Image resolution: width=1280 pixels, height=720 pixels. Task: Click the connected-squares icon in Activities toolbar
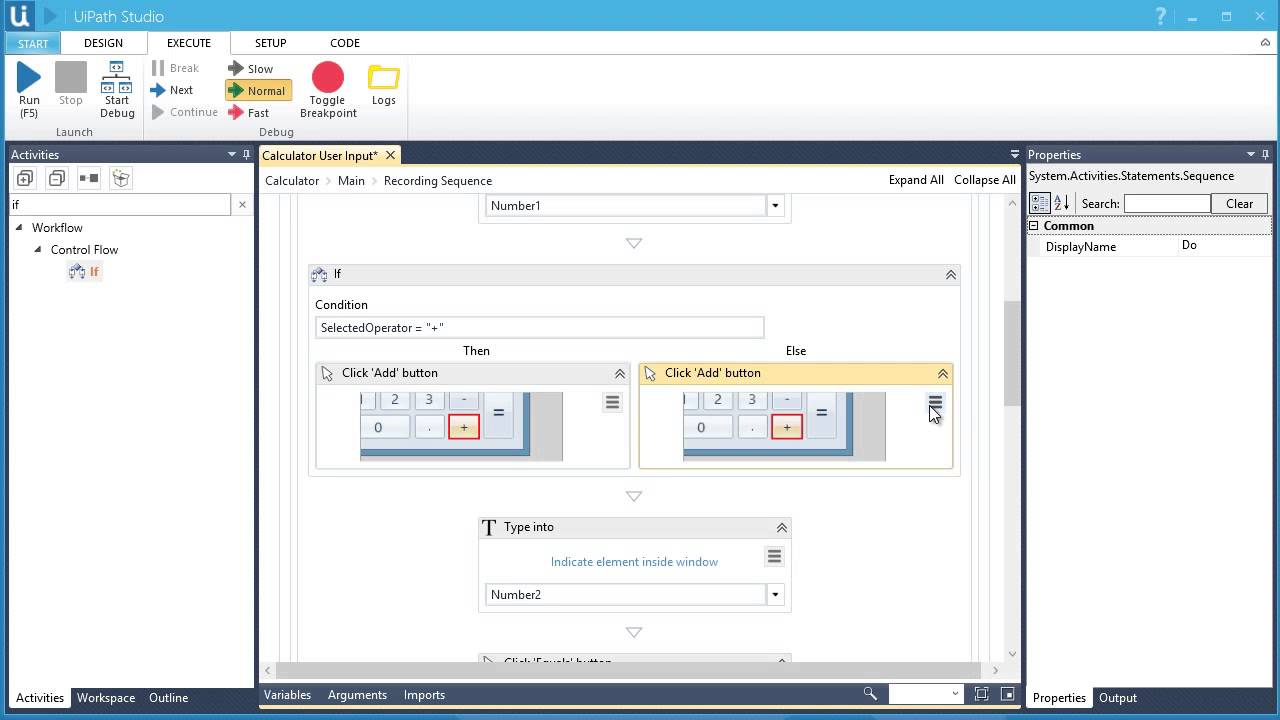click(x=89, y=178)
